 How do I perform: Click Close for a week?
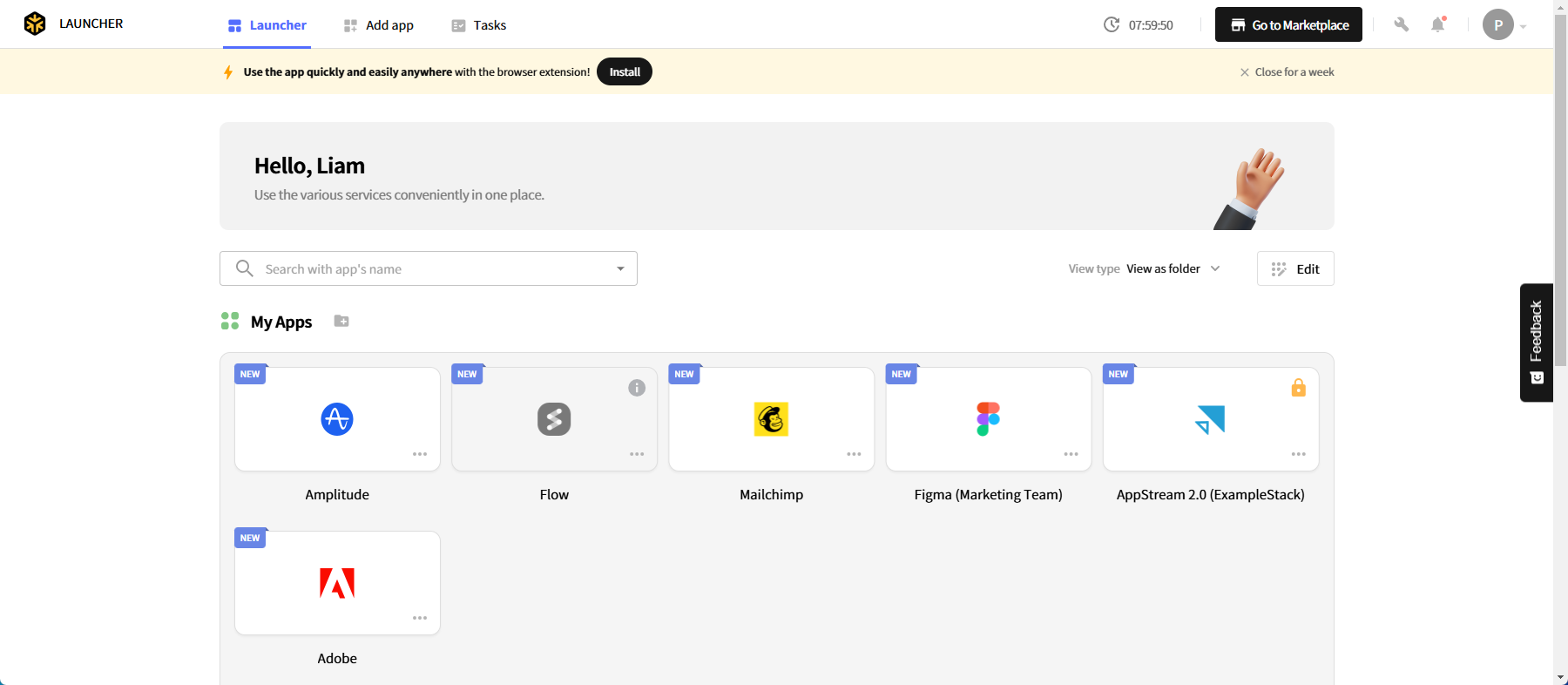[x=1288, y=72]
